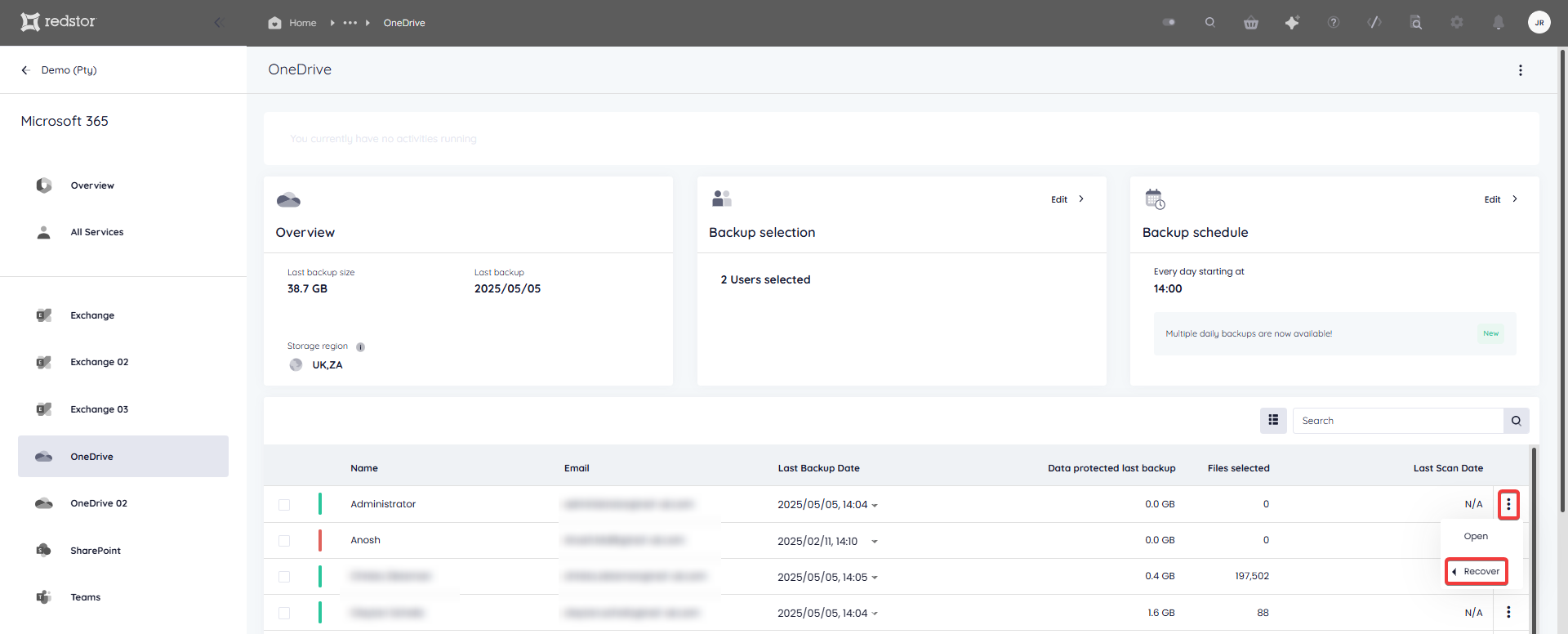Collapse the sidebar with the chevron

pos(217,22)
